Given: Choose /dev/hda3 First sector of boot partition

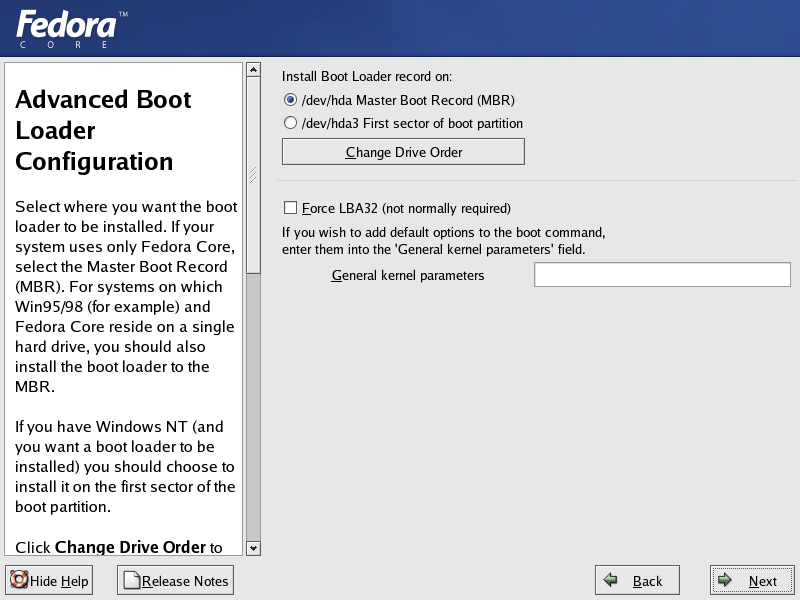Looking at the screenshot, I should point(290,123).
